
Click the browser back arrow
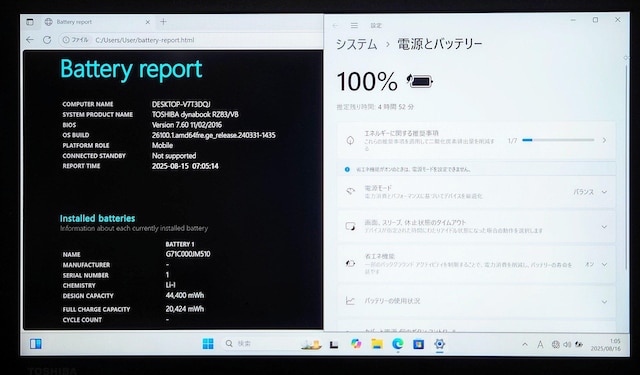pos(30,40)
